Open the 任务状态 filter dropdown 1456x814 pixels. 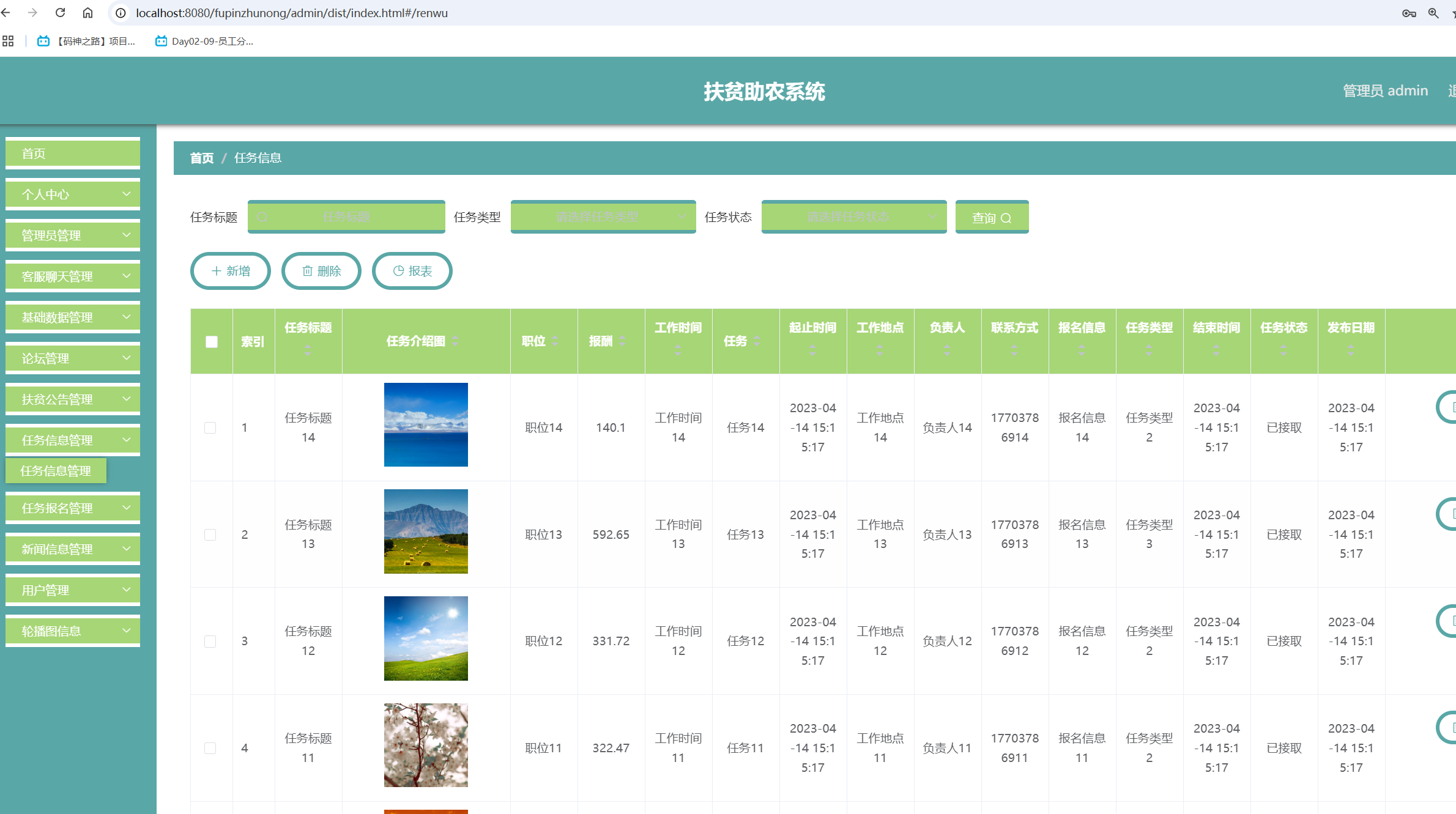coord(853,216)
